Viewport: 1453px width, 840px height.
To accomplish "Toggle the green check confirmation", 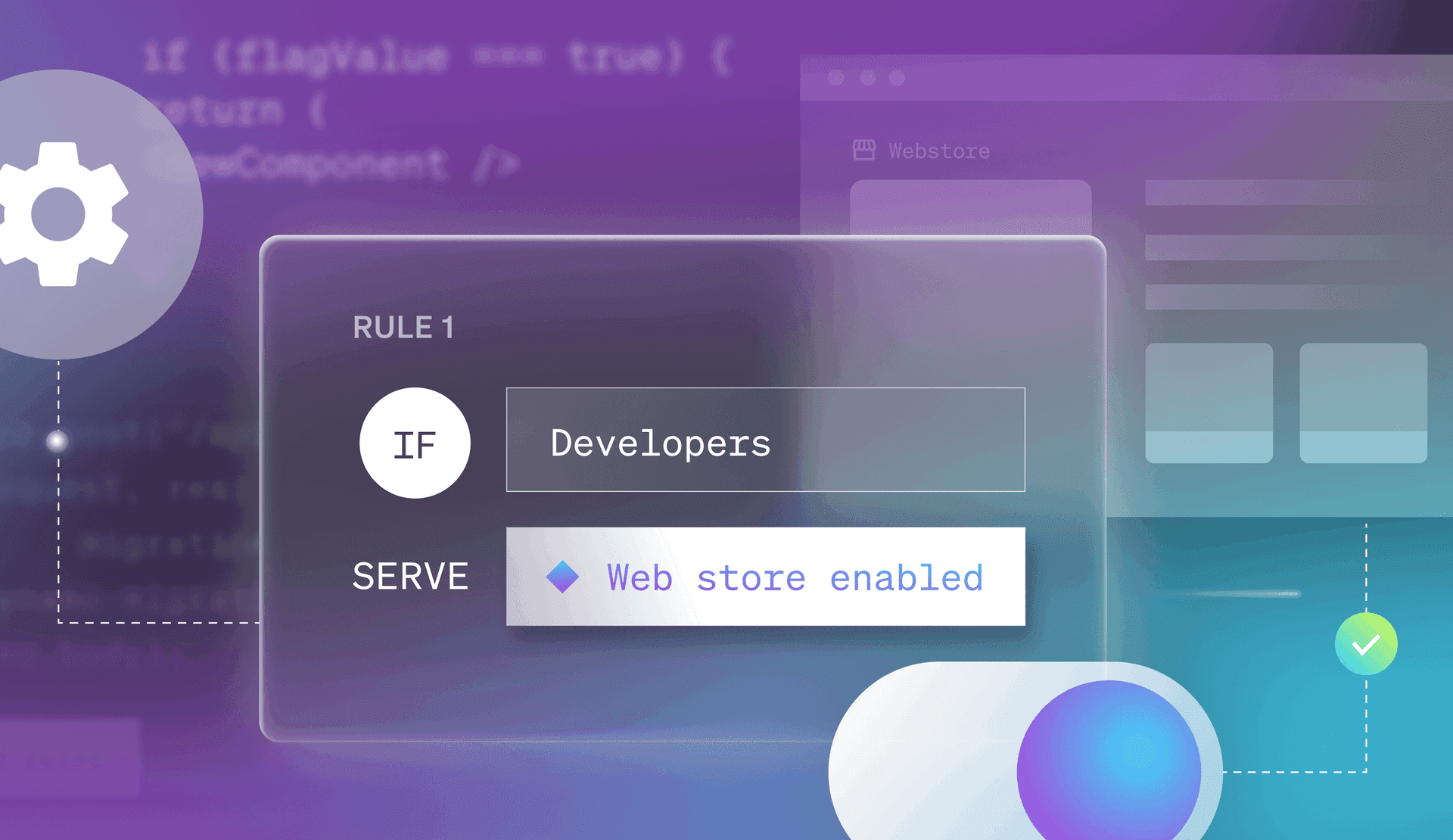I will point(1365,645).
